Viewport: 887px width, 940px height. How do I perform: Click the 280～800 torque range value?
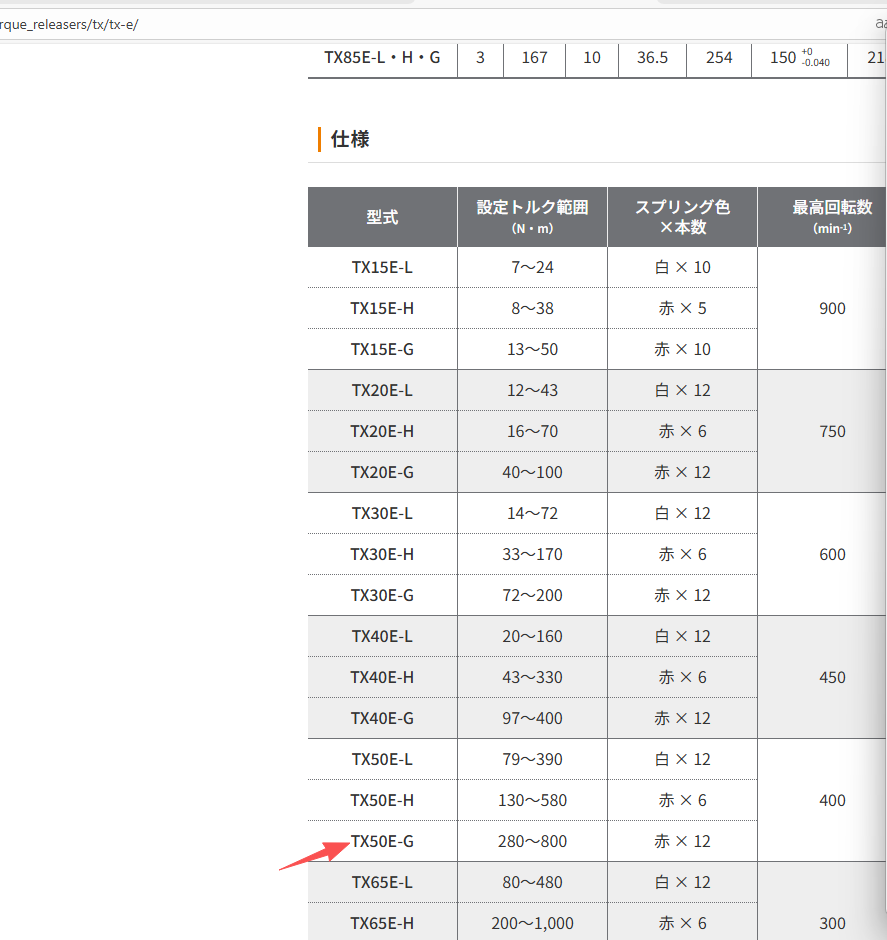(x=532, y=842)
